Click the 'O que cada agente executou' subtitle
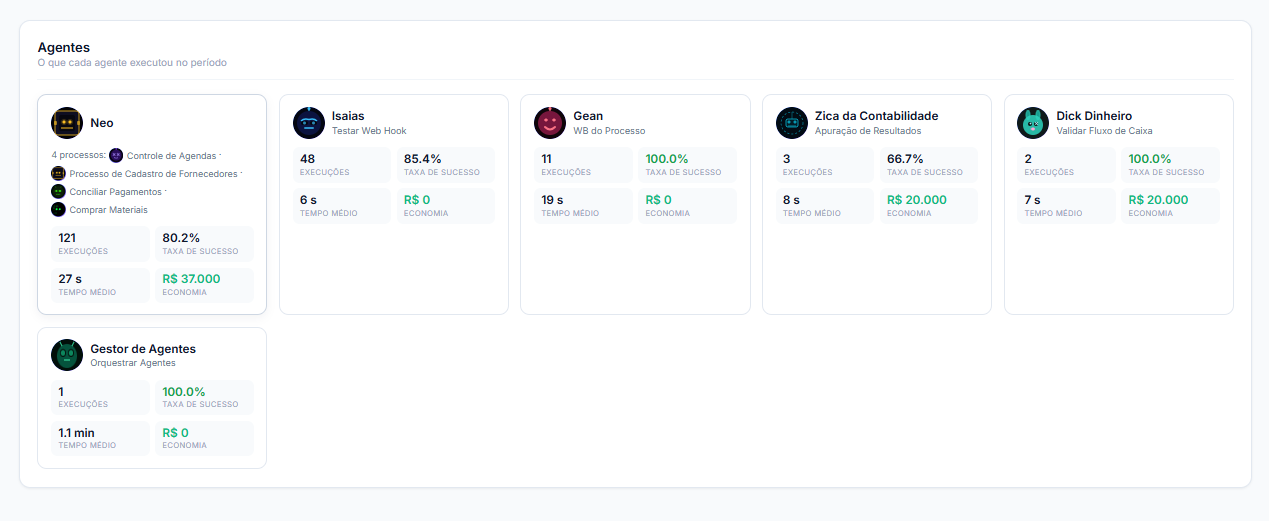Screen dimensions: 1269x521 pyautogui.click(x=132, y=63)
